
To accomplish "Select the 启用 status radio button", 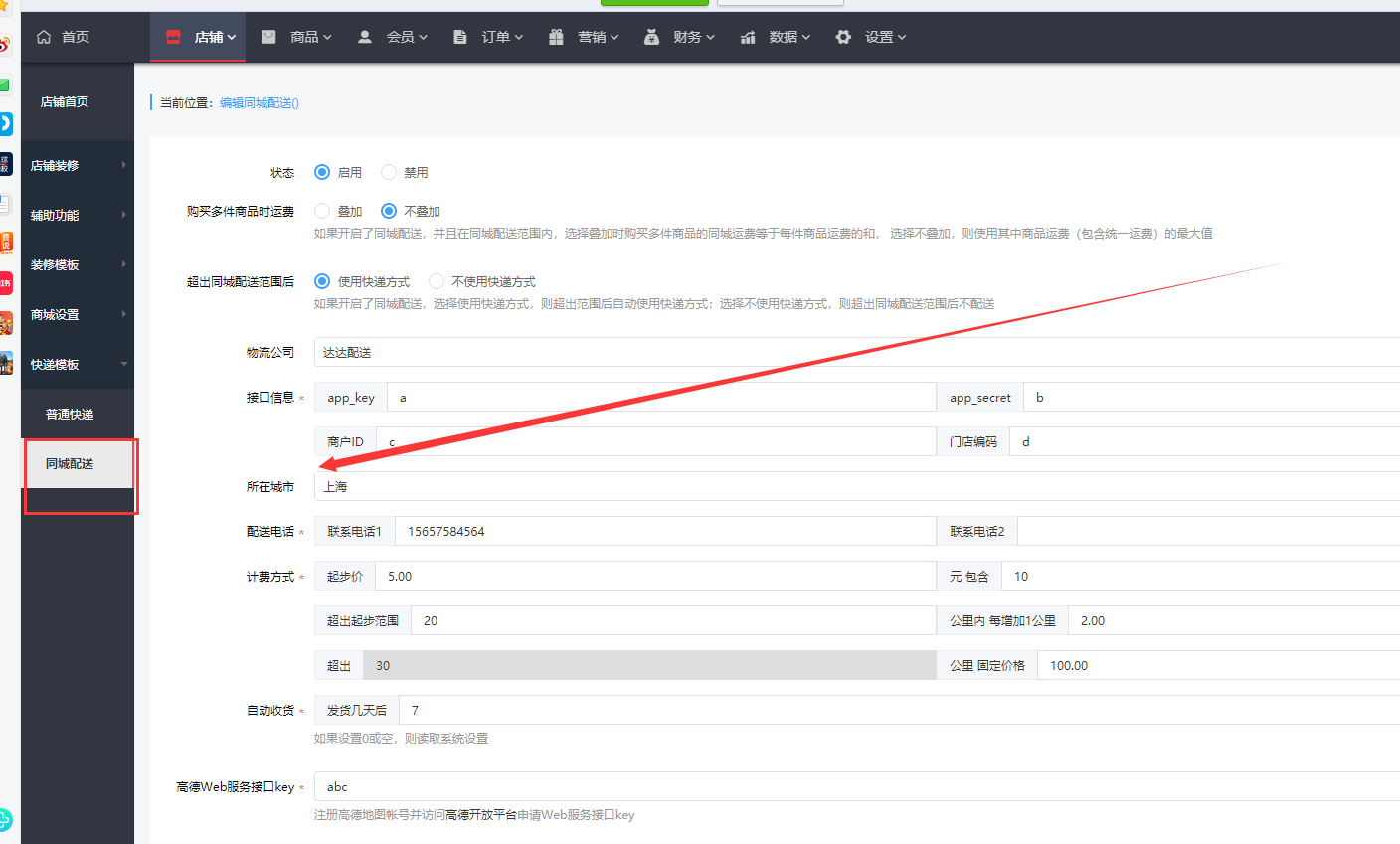I will coord(322,172).
